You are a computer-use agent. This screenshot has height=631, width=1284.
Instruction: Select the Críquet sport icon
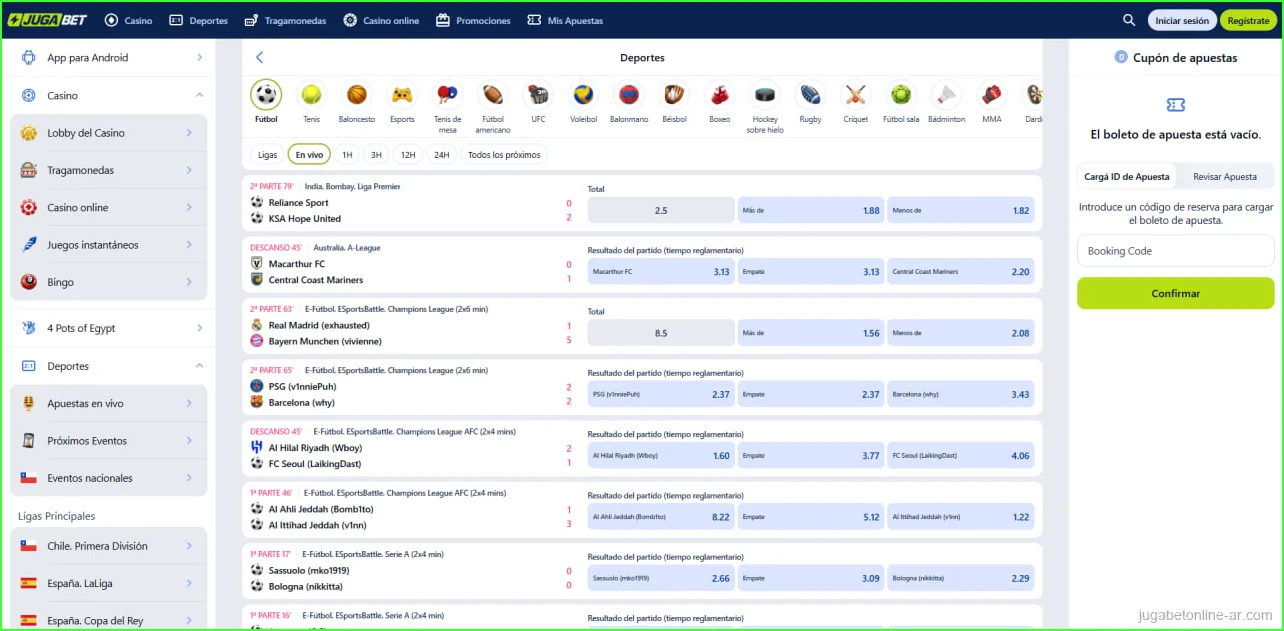point(855,95)
